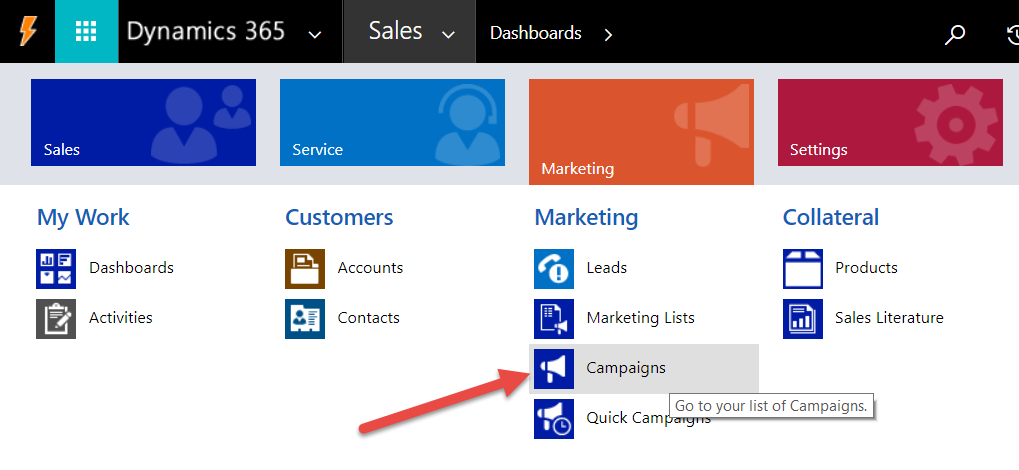The width and height of the screenshot is (1019, 470).
Task: Click the Activities clipboard icon
Action: (x=56, y=318)
